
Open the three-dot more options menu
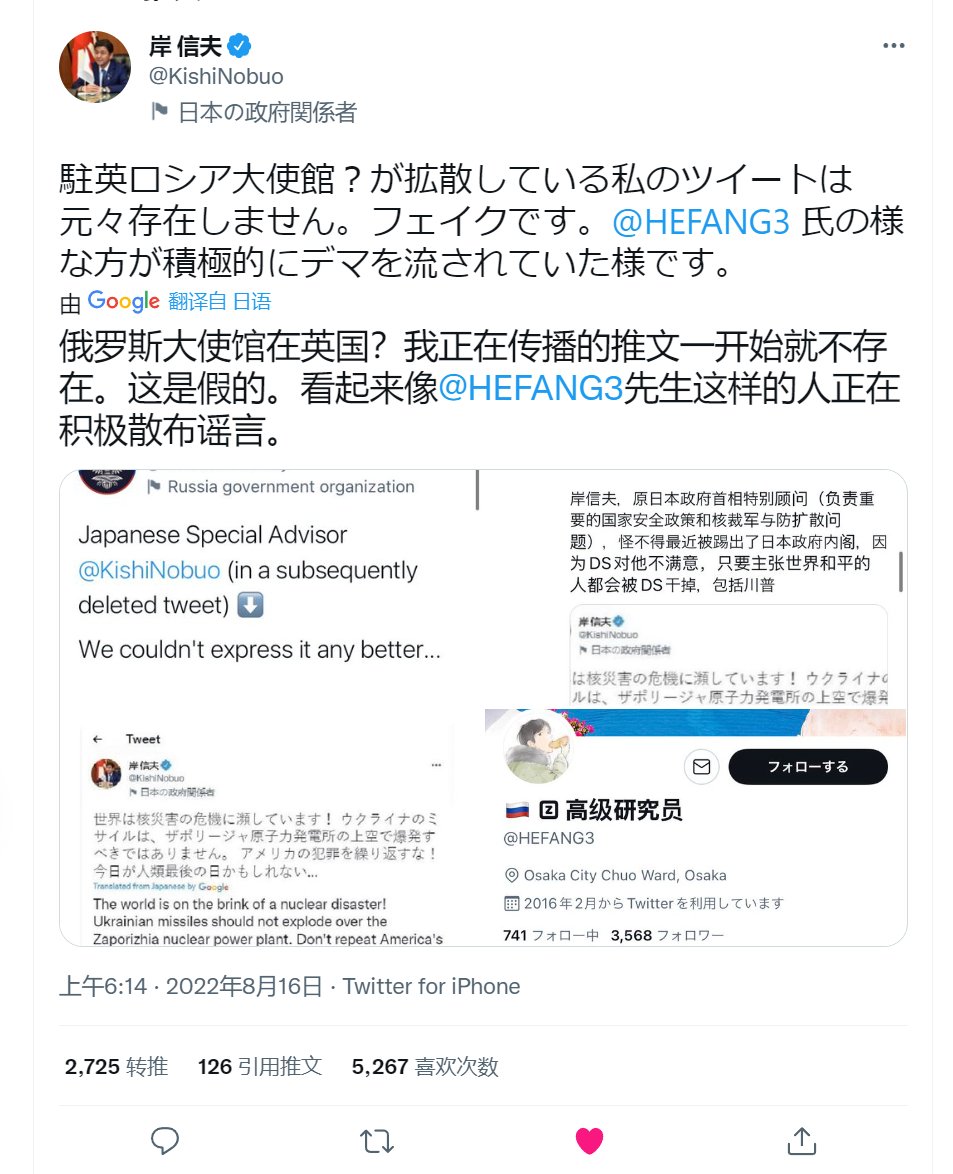pyautogui.click(x=893, y=46)
